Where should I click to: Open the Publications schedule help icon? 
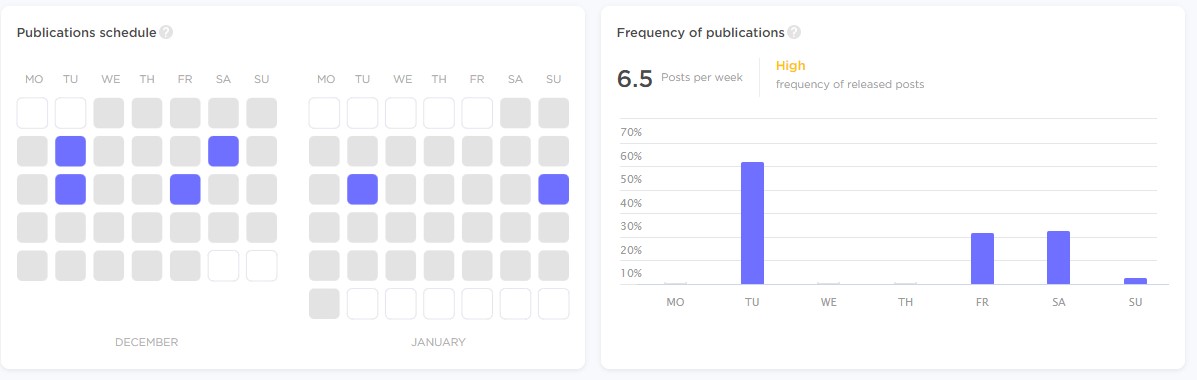coord(166,33)
